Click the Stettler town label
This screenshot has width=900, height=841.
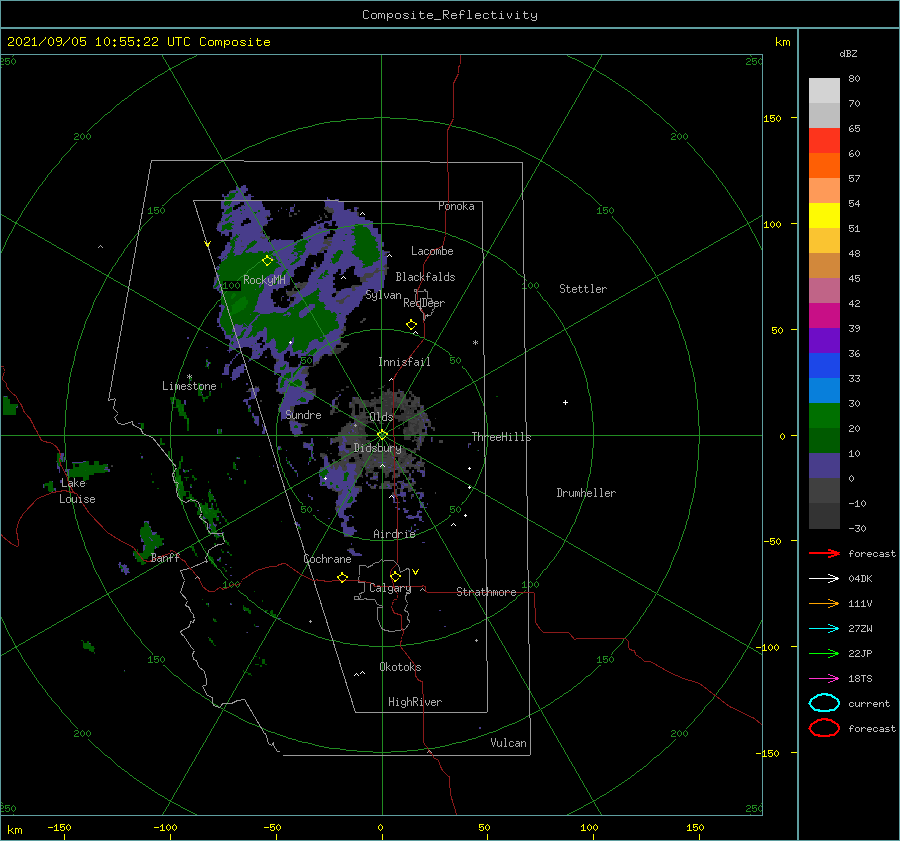[x=583, y=289]
